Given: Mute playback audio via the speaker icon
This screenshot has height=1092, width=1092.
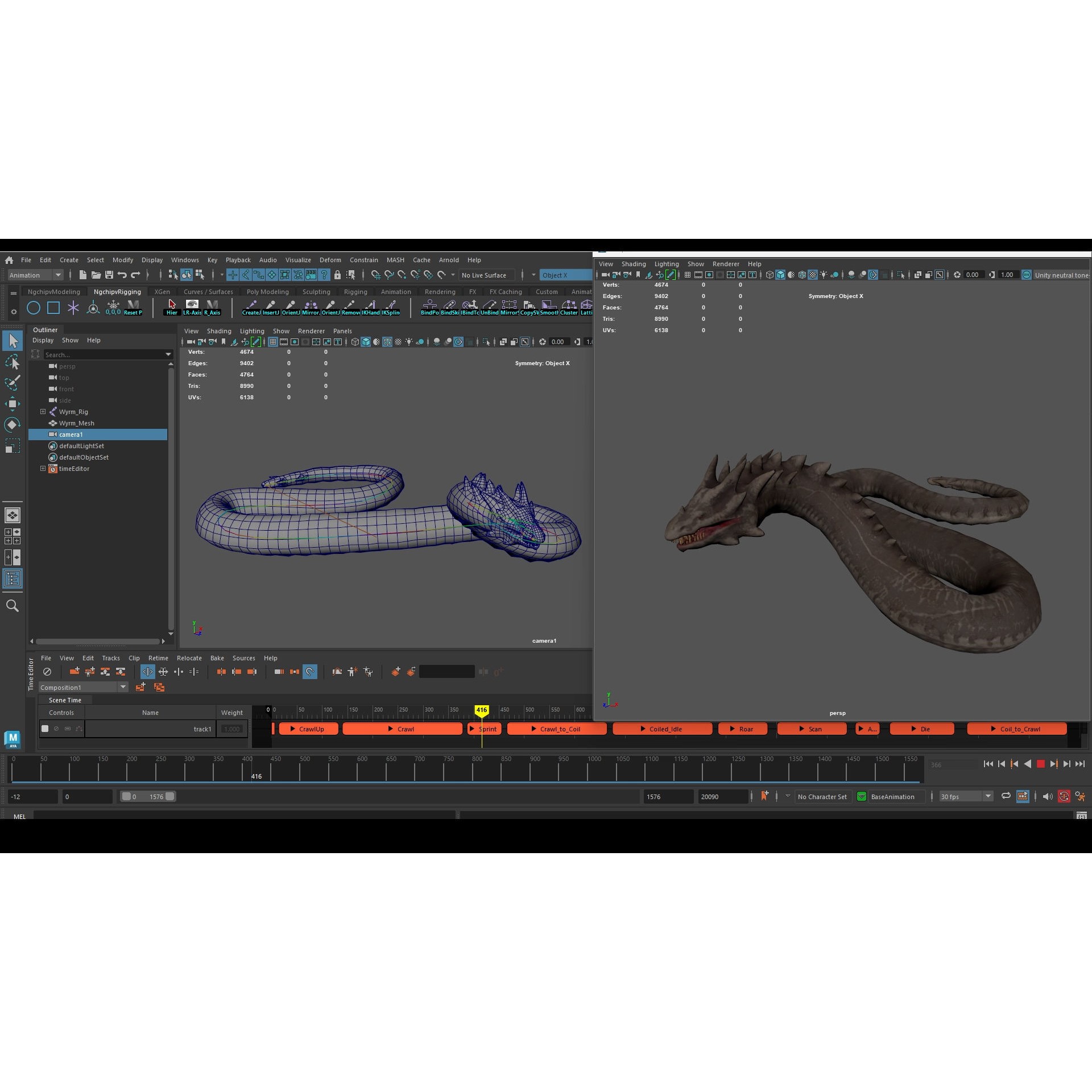Looking at the screenshot, I should 1047,796.
